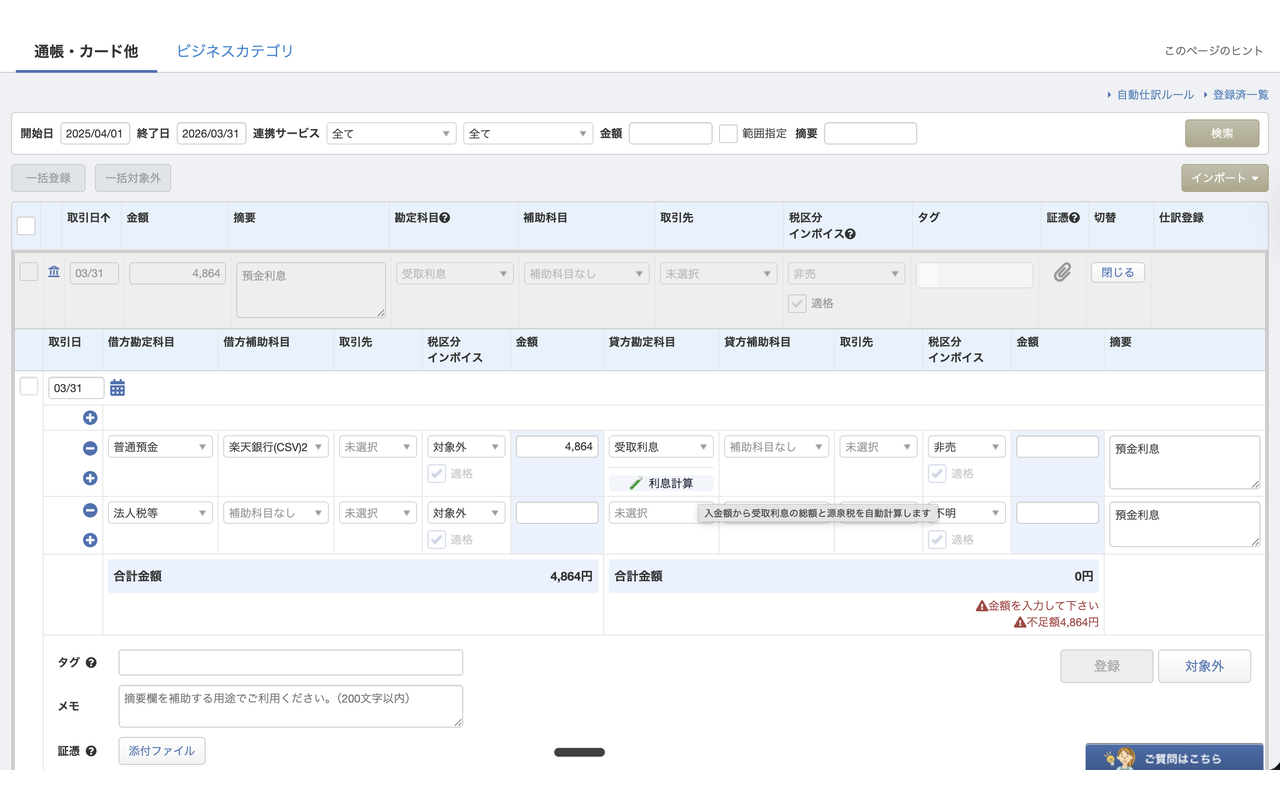This screenshot has width=1280, height=800.
Task: Open the インポート dropdown button
Action: coord(1224,178)
